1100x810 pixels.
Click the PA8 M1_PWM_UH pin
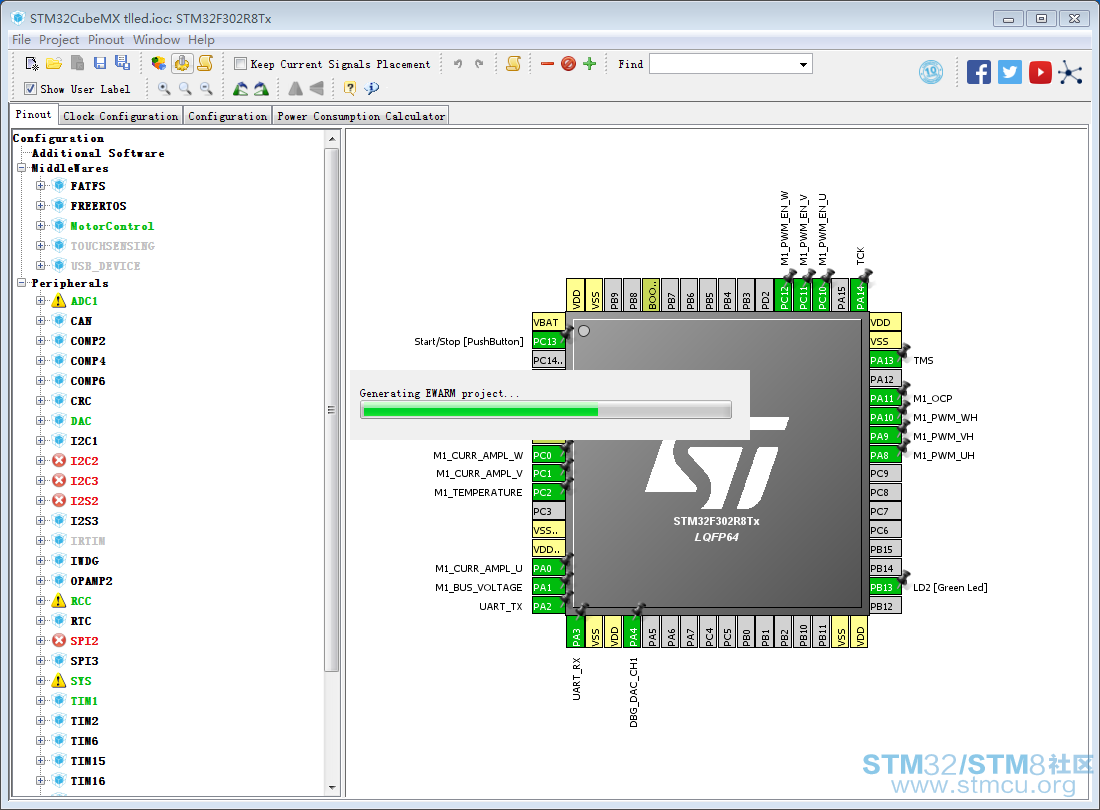pyautogui.click(x=885, y=455)
